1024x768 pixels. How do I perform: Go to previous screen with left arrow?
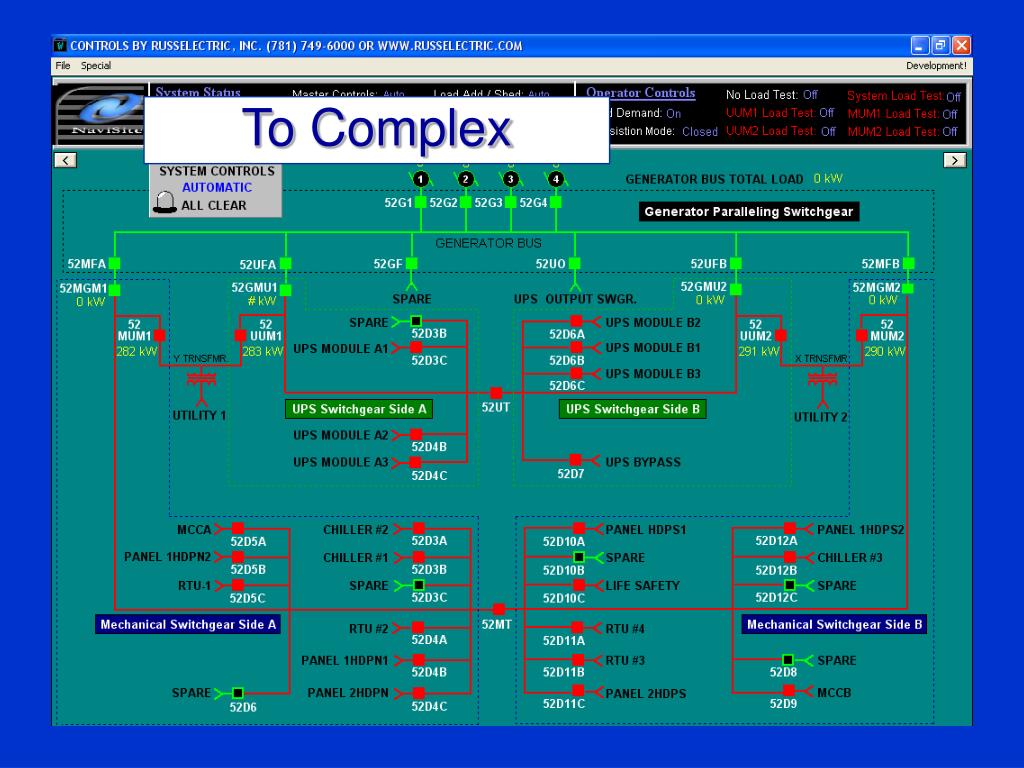tap(65, 160)
